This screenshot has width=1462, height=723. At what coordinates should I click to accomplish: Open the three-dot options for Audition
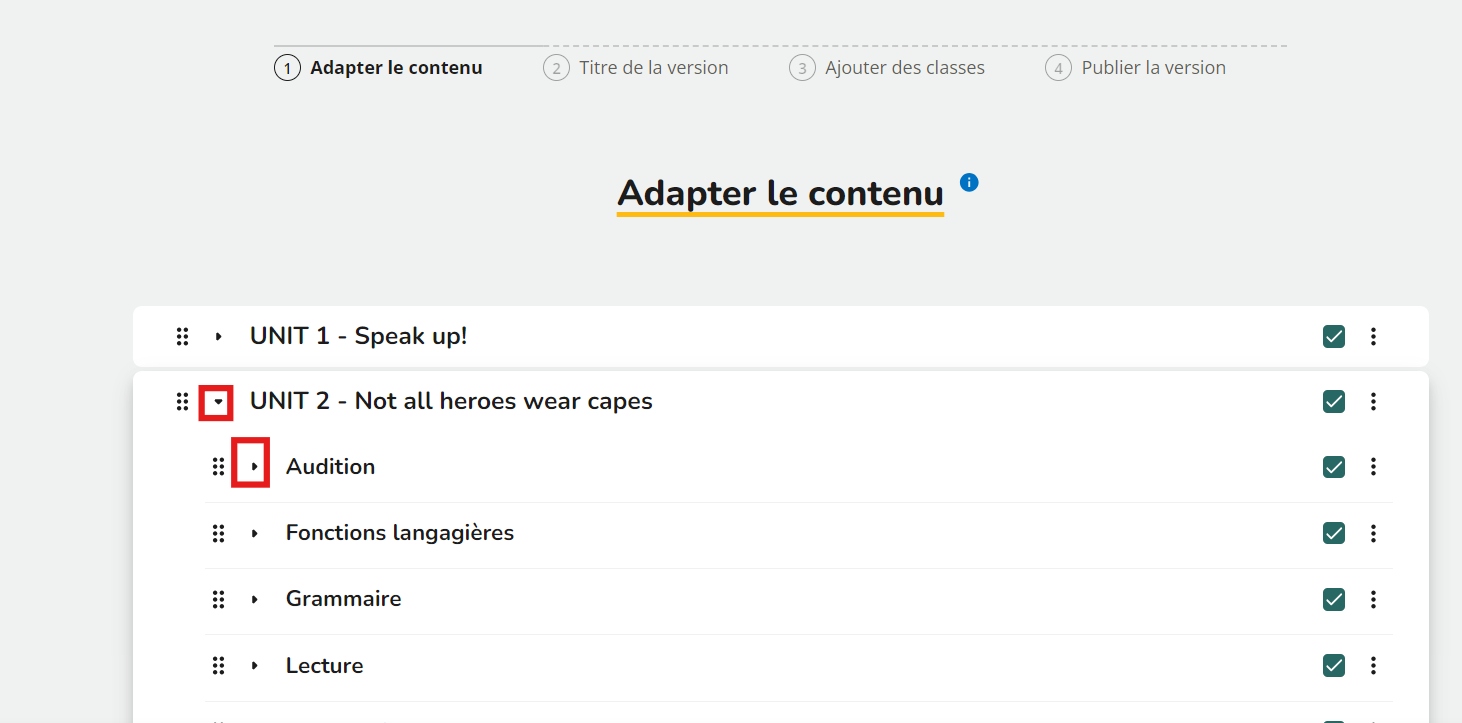click(1373, 467)
